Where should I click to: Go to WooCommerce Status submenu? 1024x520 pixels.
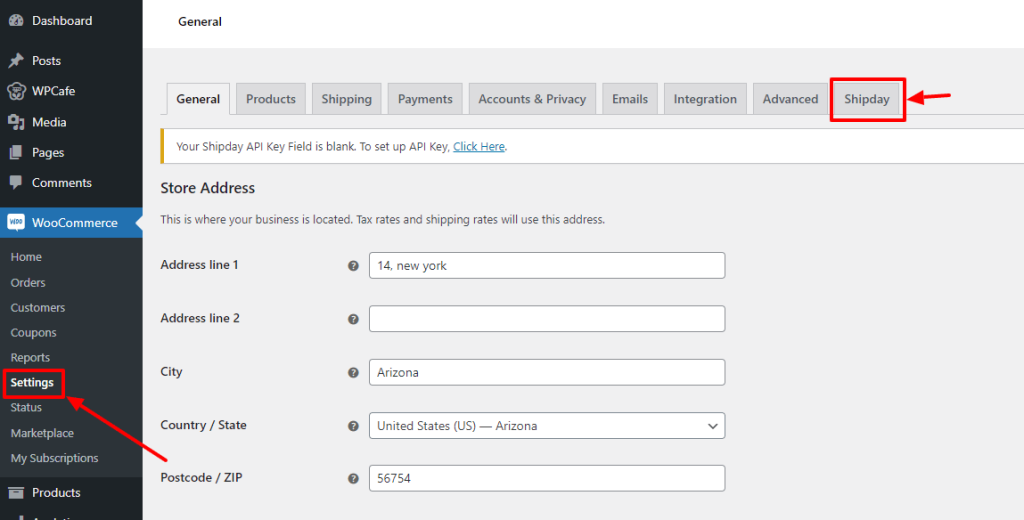[26, 408]
